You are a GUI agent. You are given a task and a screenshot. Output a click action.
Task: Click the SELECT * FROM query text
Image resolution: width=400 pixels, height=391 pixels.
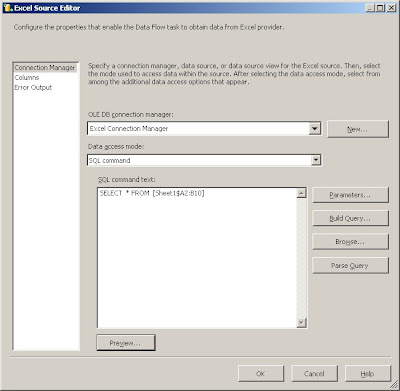152,193
